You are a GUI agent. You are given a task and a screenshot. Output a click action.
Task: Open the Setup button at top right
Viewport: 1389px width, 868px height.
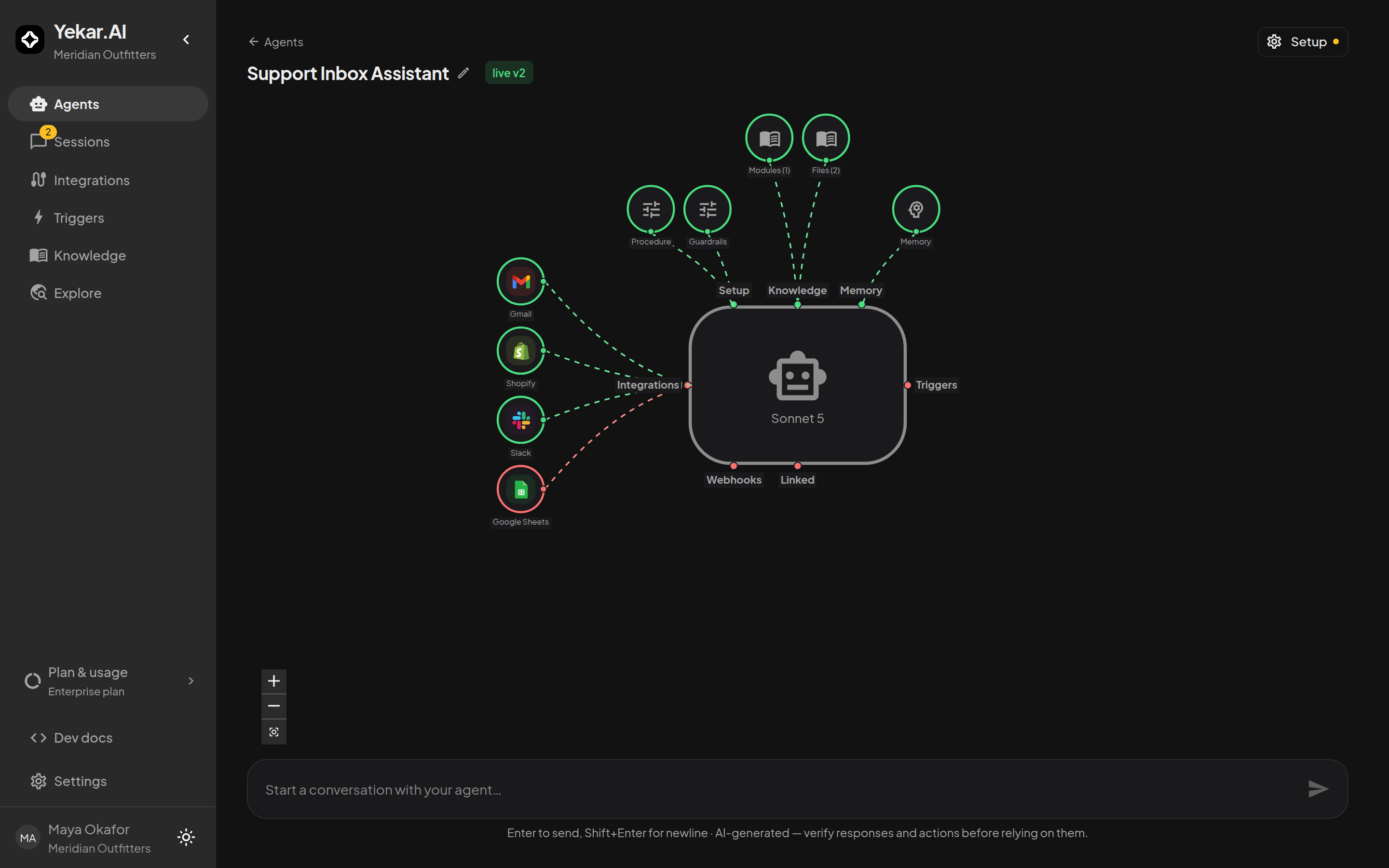tap(1302, 42)
